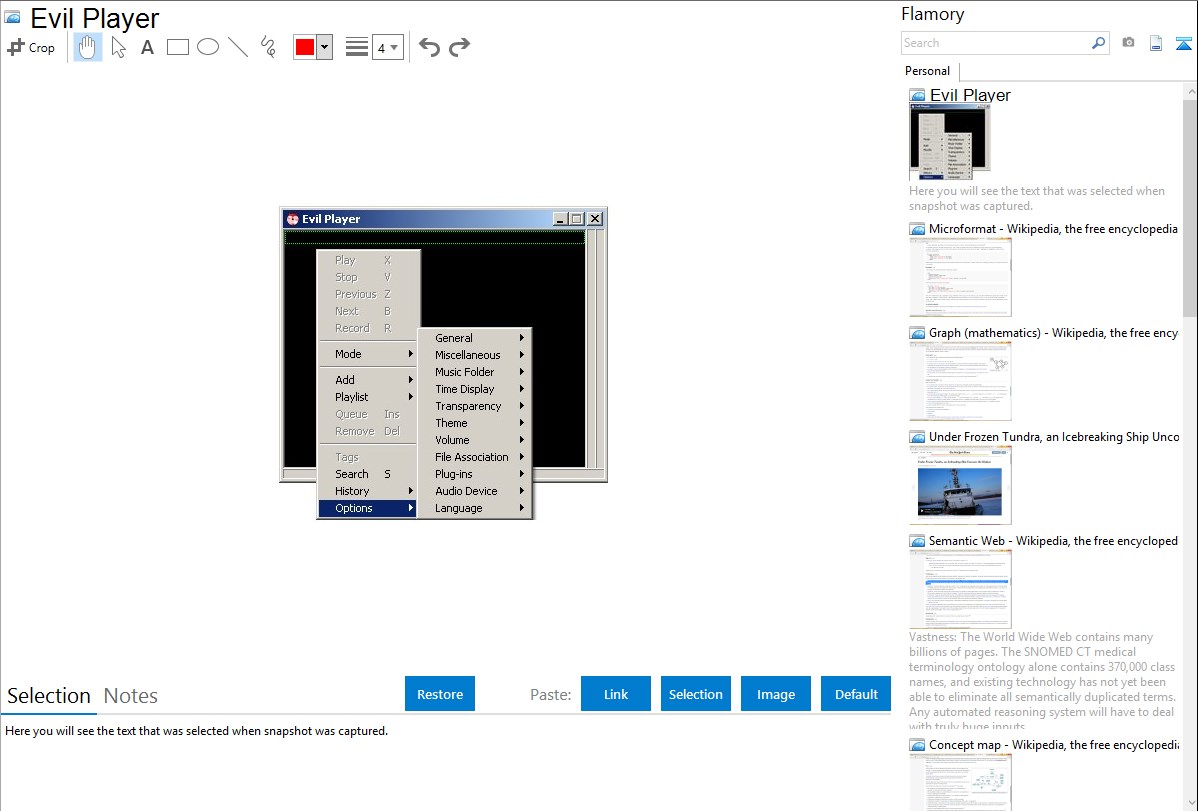Paste as Link button

tap(616, 694)
